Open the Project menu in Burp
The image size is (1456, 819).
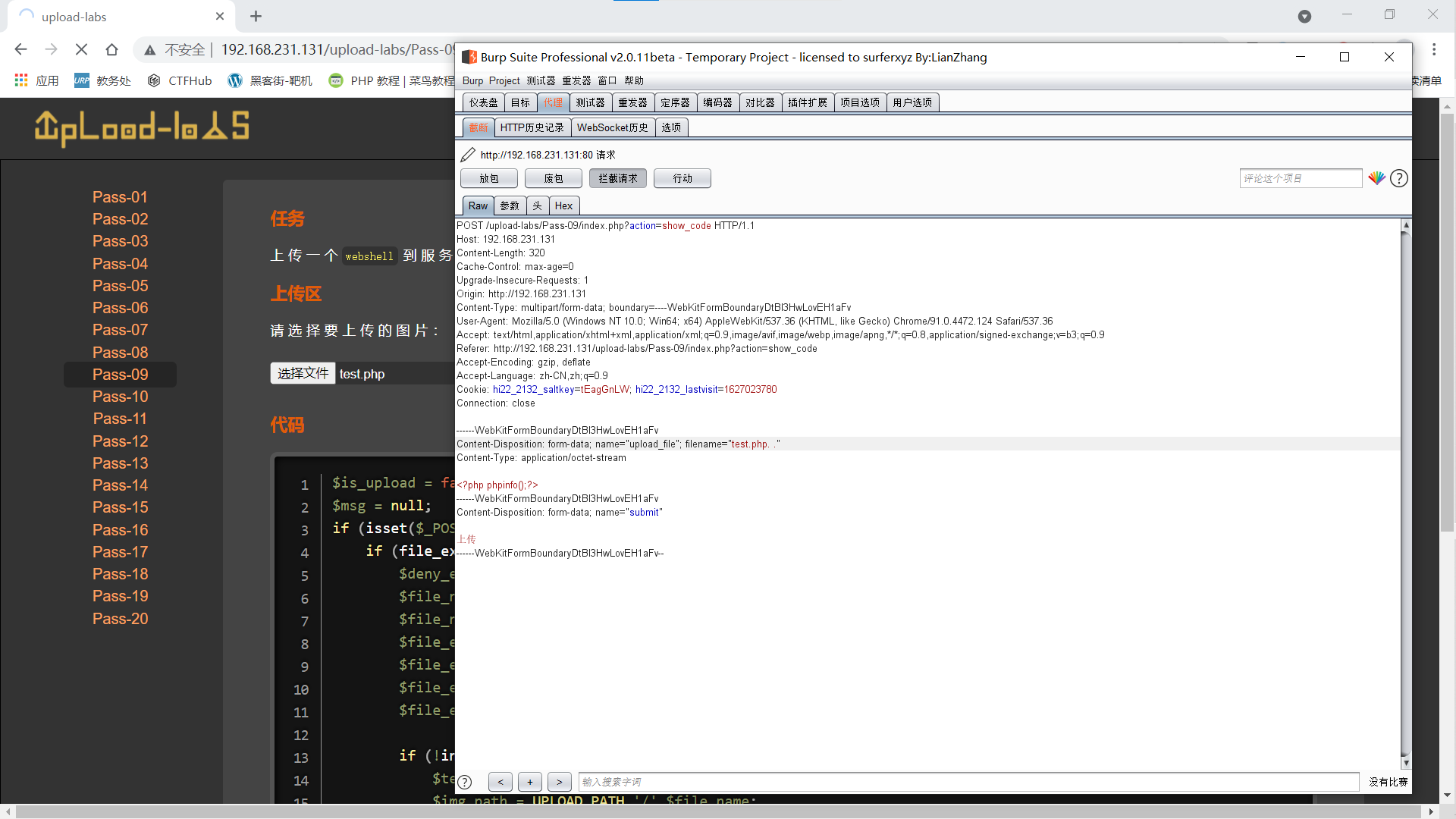[504, 80]
